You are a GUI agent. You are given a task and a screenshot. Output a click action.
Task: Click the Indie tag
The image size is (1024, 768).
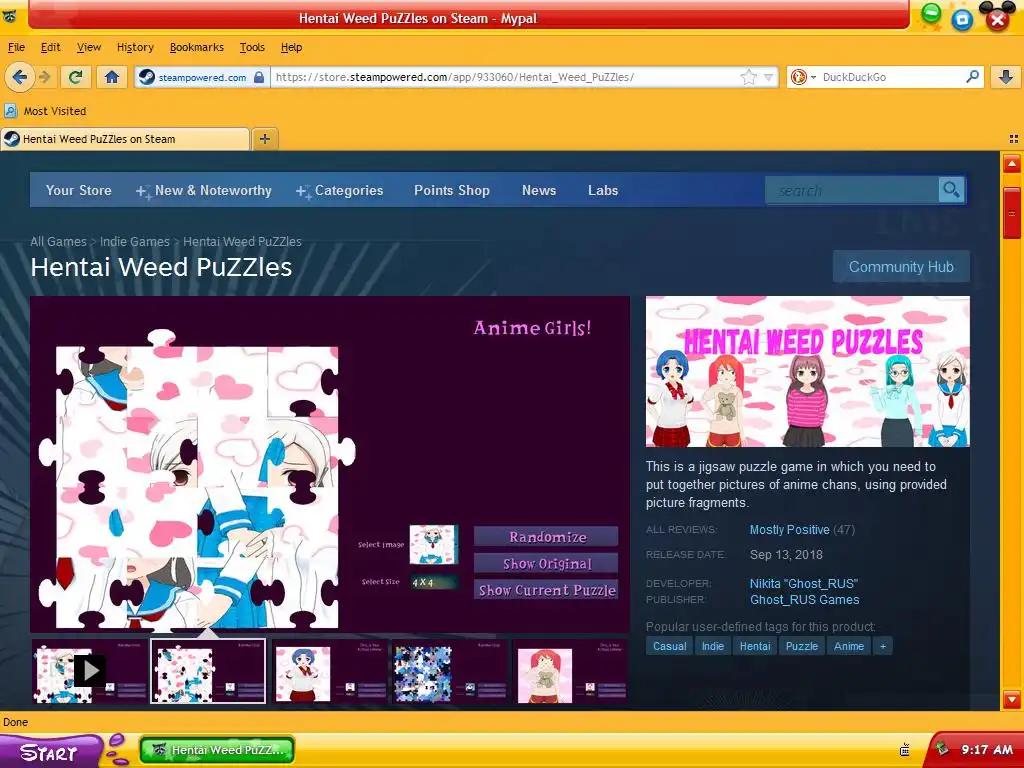click(712, 646)
